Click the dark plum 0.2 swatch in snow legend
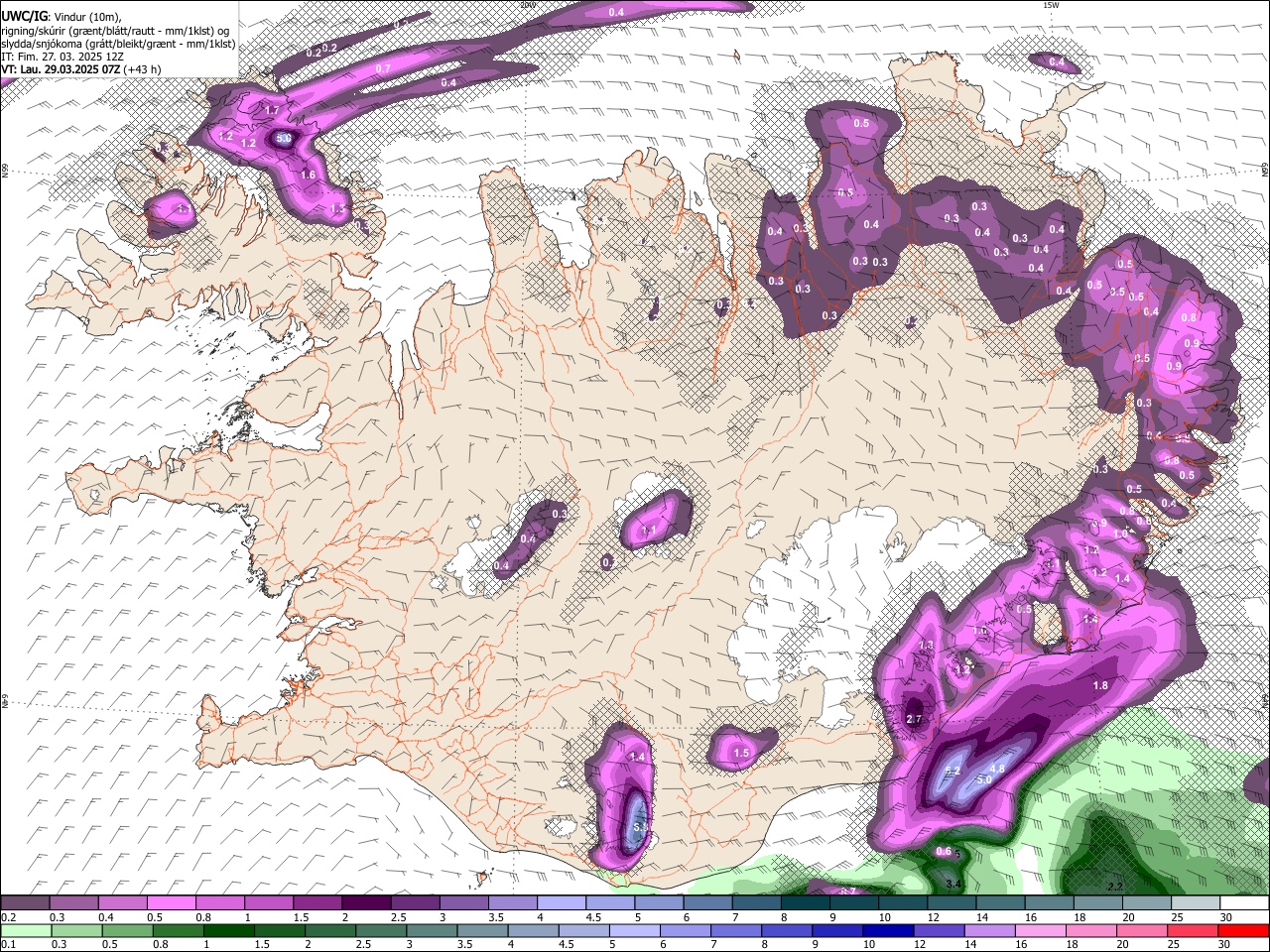The height and width of the screenshot is (952, 1270). [26, 903]
